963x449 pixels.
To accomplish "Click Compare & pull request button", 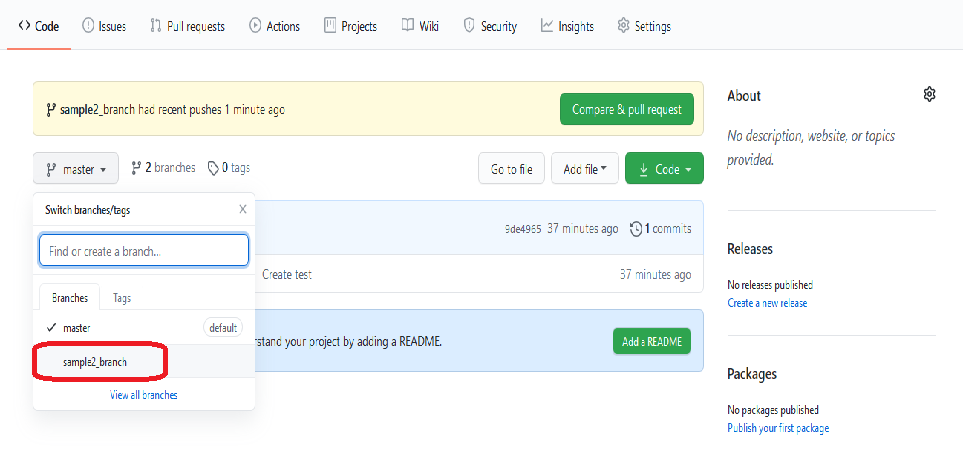I will [x=626, y=109].
